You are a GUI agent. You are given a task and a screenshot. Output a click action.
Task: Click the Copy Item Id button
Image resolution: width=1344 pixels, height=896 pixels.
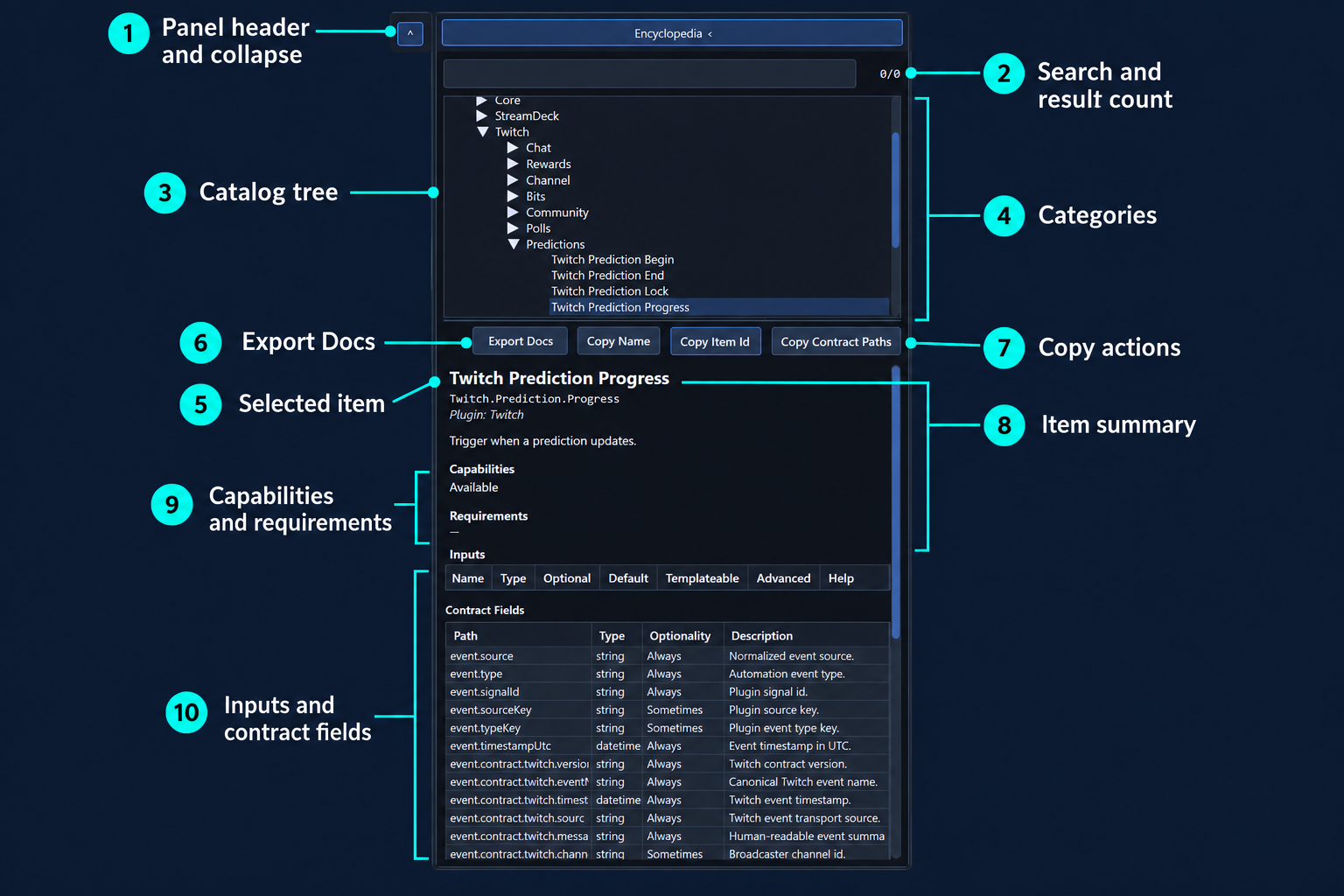715,341
